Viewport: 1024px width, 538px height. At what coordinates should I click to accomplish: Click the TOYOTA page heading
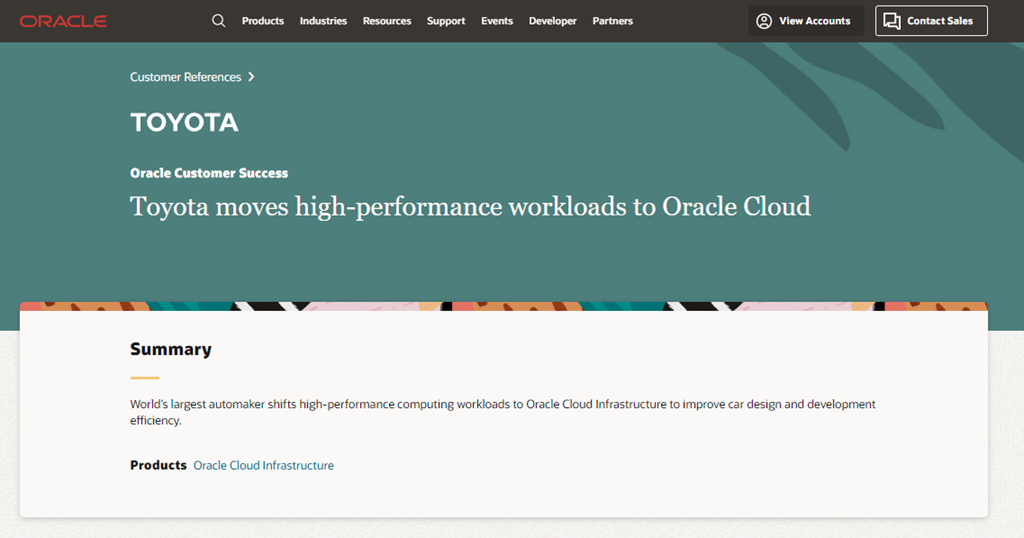[x=184, y=123]
